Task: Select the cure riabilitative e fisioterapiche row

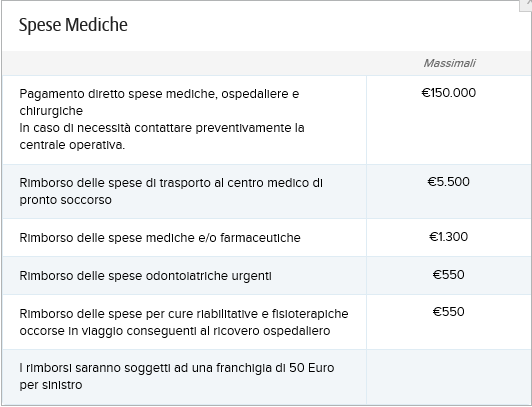Action: click(266, 322)
